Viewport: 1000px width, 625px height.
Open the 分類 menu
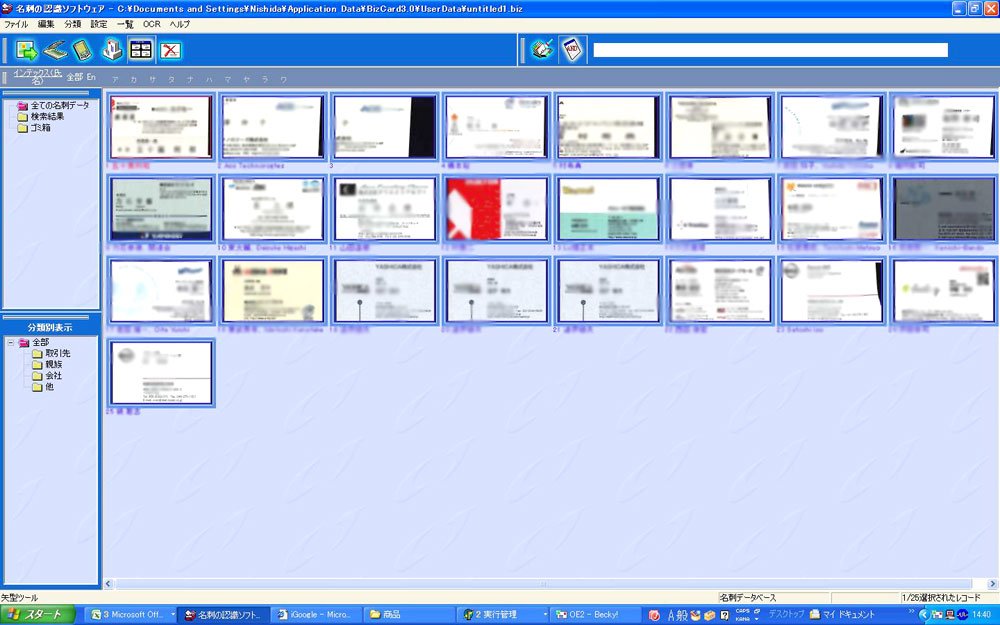coord(73,24)
